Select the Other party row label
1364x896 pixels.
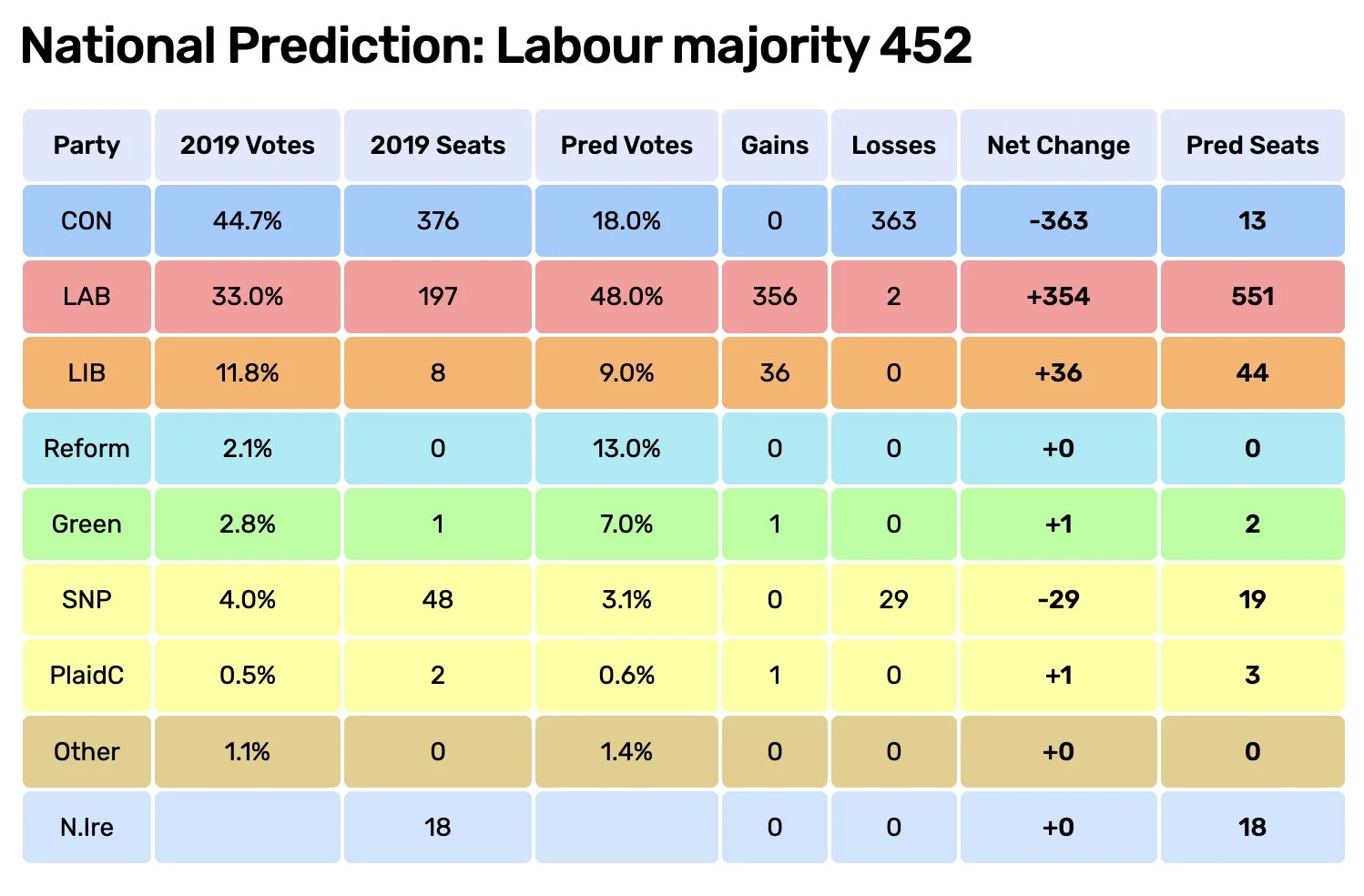coord(87,751)
